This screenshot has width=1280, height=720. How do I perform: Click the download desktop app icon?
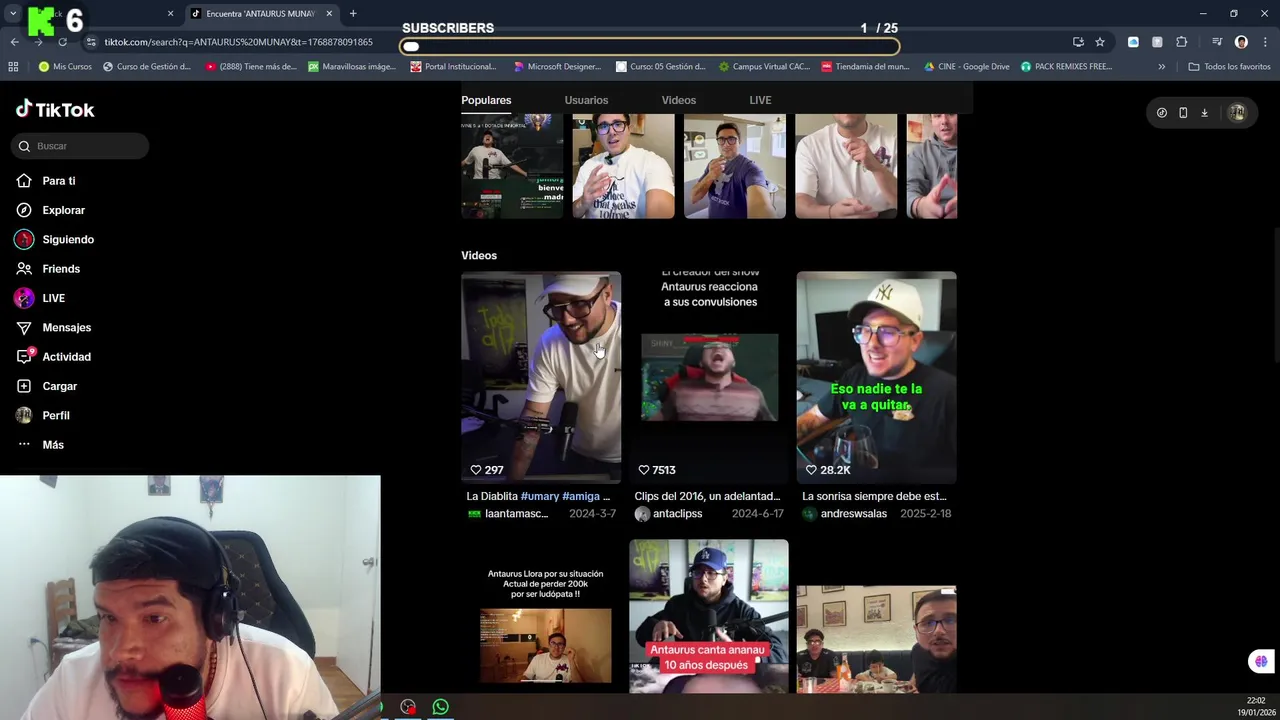1204,113
